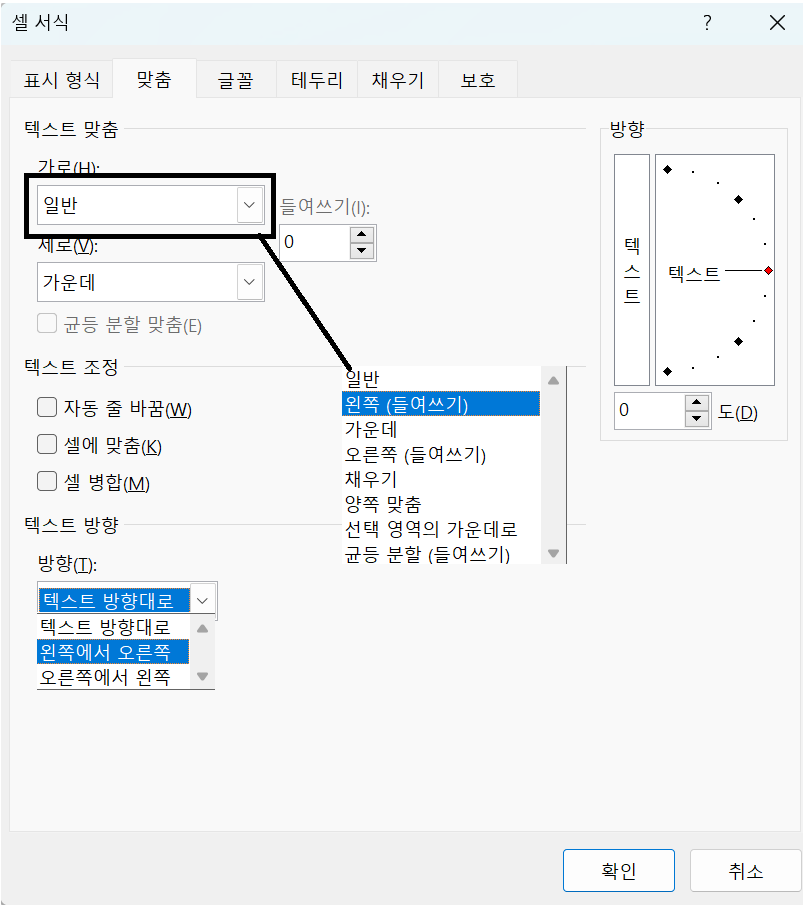Close the dialog with X button
Viewport: 803px width, 909px height.
(777, 22)
